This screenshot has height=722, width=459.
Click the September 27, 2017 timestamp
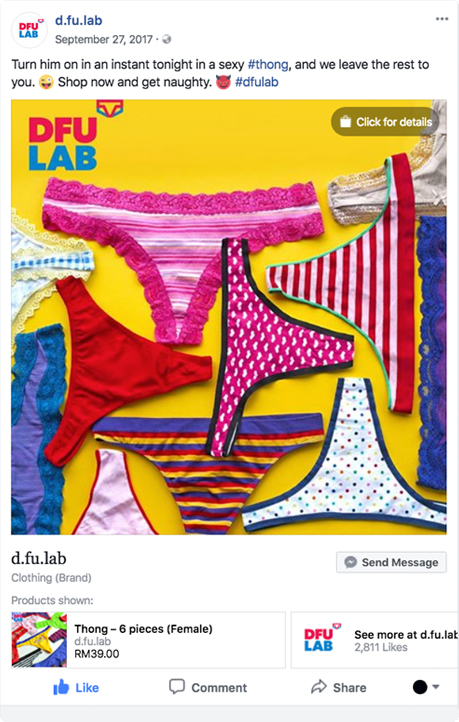tap(104, 40)
